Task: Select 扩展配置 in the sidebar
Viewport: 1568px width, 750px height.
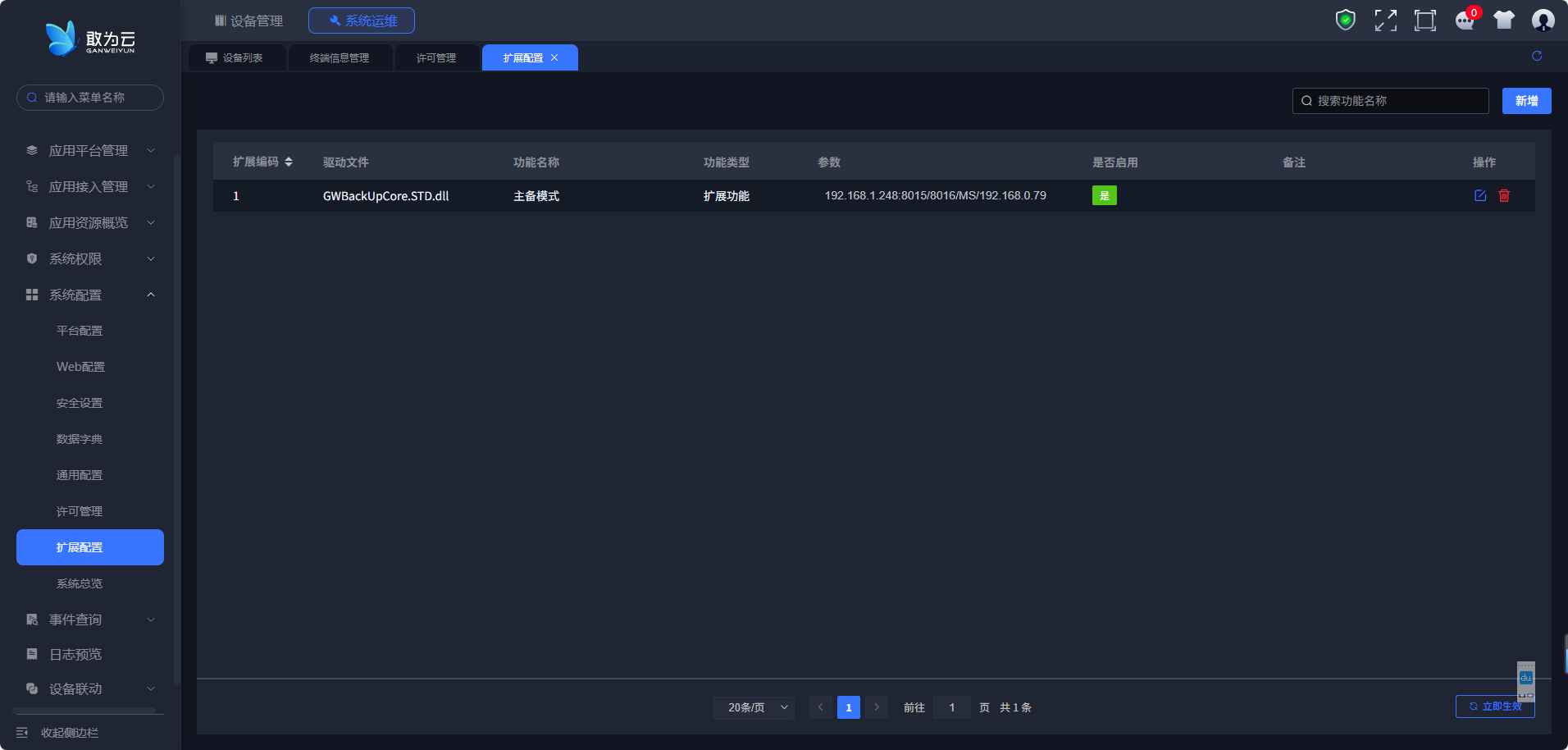Action: point(90,547)
